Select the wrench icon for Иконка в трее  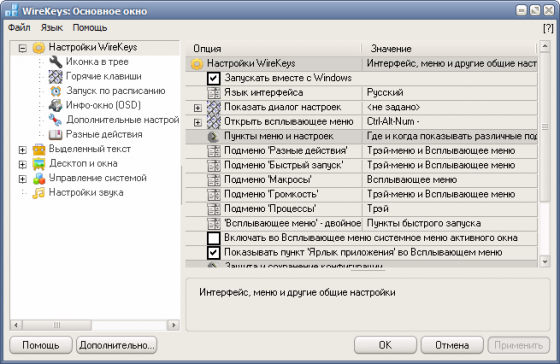pyautogui.click(x=55, y=62)
